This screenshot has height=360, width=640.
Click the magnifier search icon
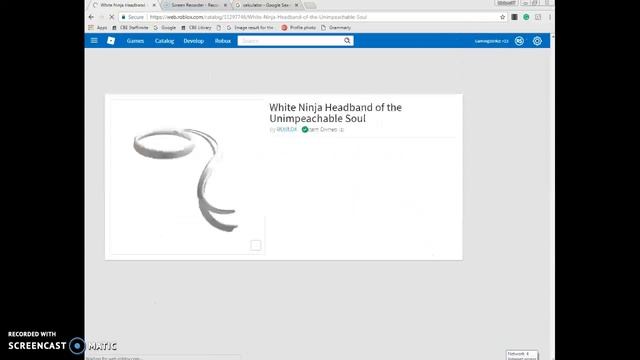(347, 41)
